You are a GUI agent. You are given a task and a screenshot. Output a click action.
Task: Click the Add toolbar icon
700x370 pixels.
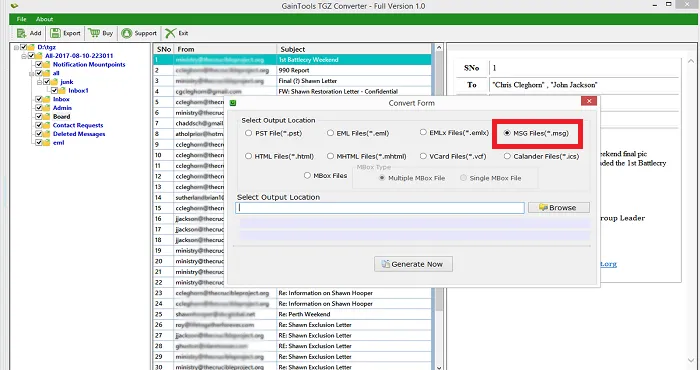(x=21, y=33)
